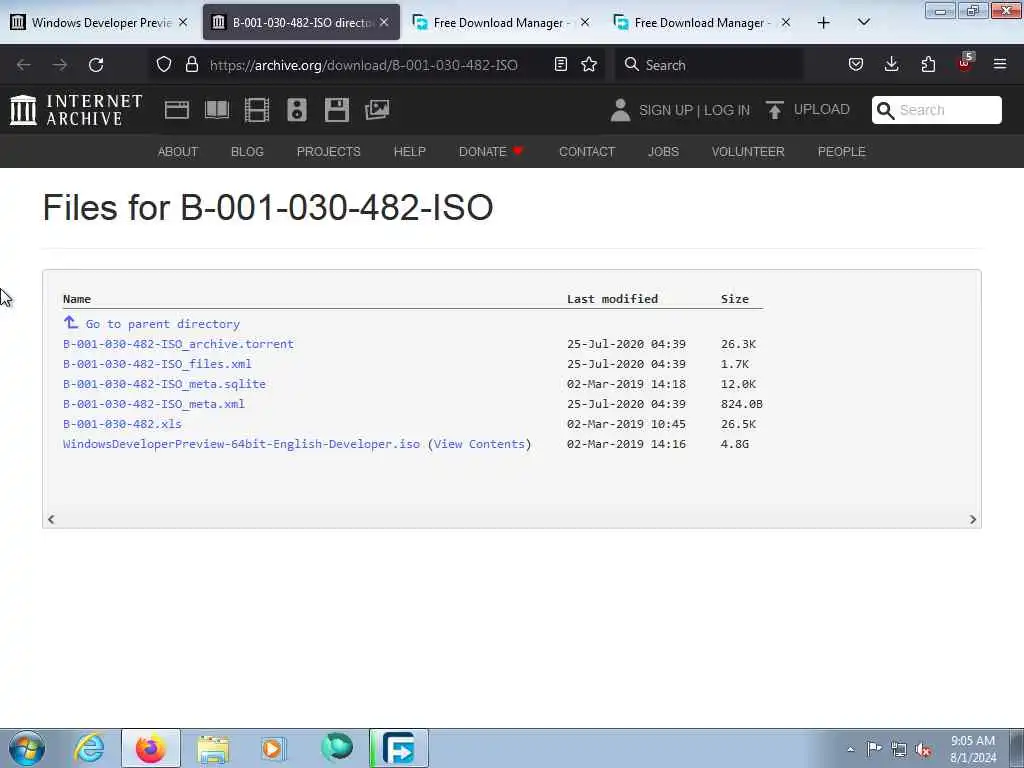Open the Internet Archive images icon
The height and width of the screenshot is (768, 1024).
click(x=377, y=110)
